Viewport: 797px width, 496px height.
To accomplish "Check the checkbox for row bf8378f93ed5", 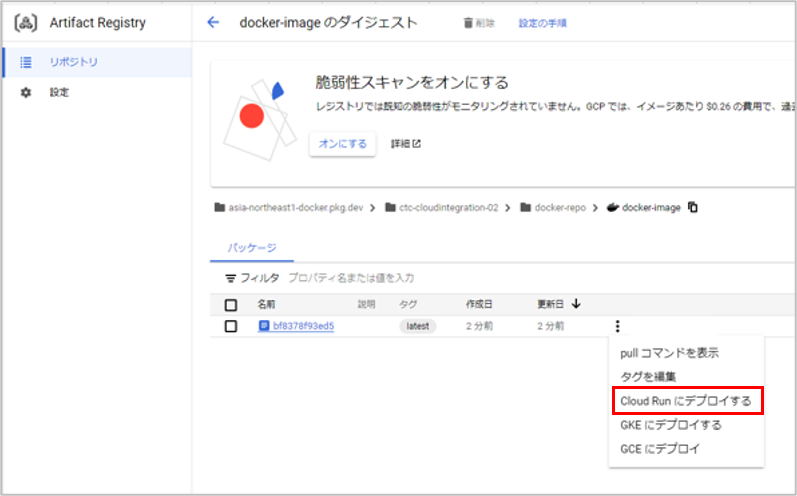I will [x=231, y=326].
